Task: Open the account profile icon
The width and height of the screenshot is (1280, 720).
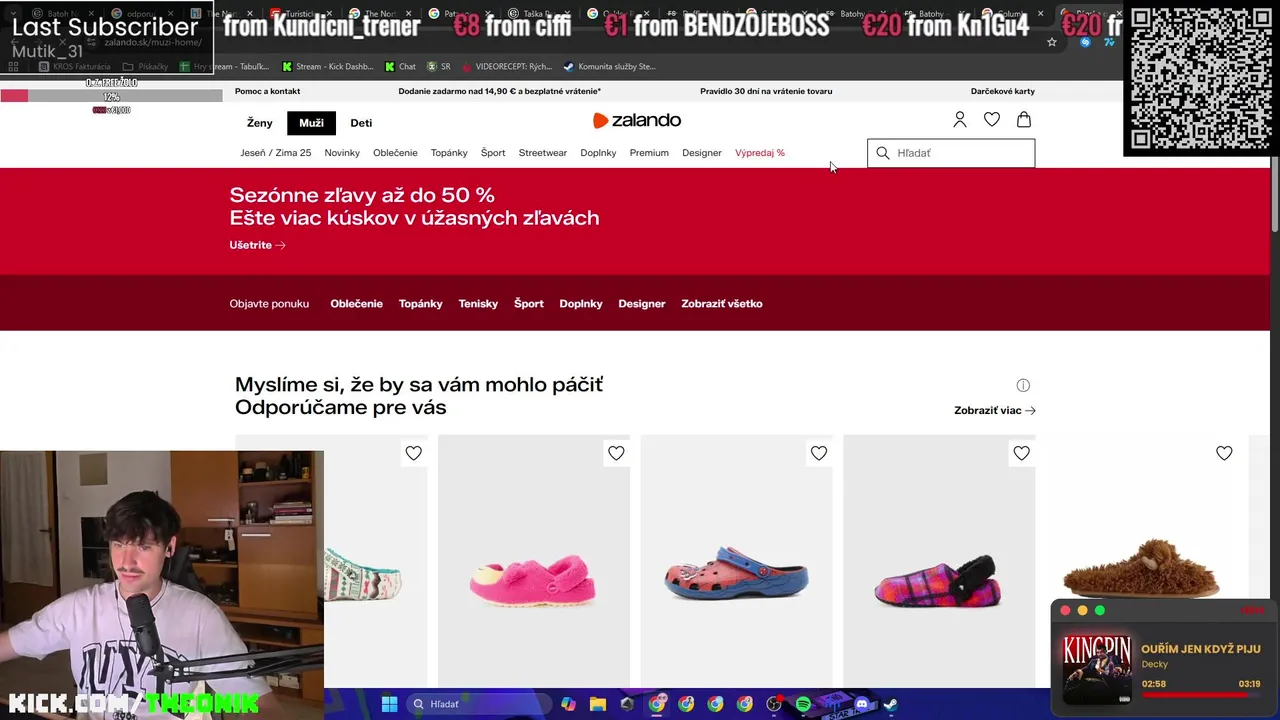Action: (x=960, y=120)
